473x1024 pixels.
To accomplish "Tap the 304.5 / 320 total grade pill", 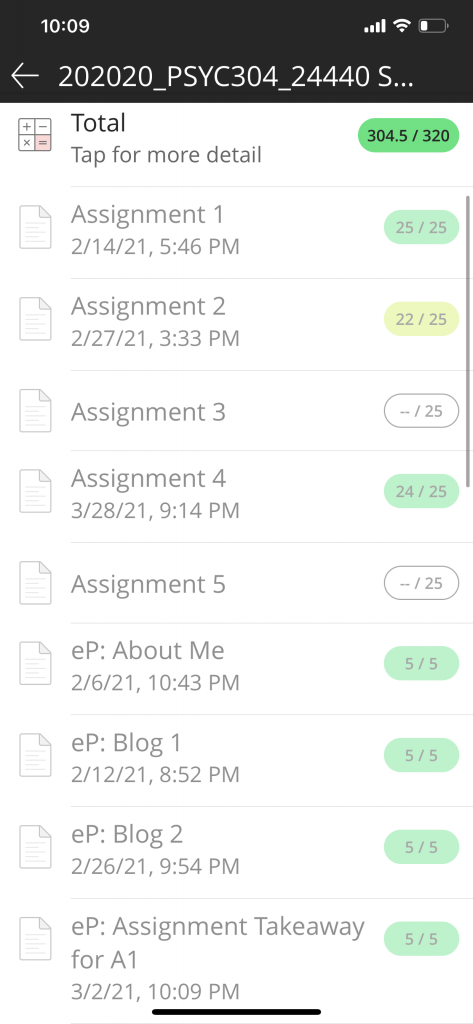I will (408, 136).
